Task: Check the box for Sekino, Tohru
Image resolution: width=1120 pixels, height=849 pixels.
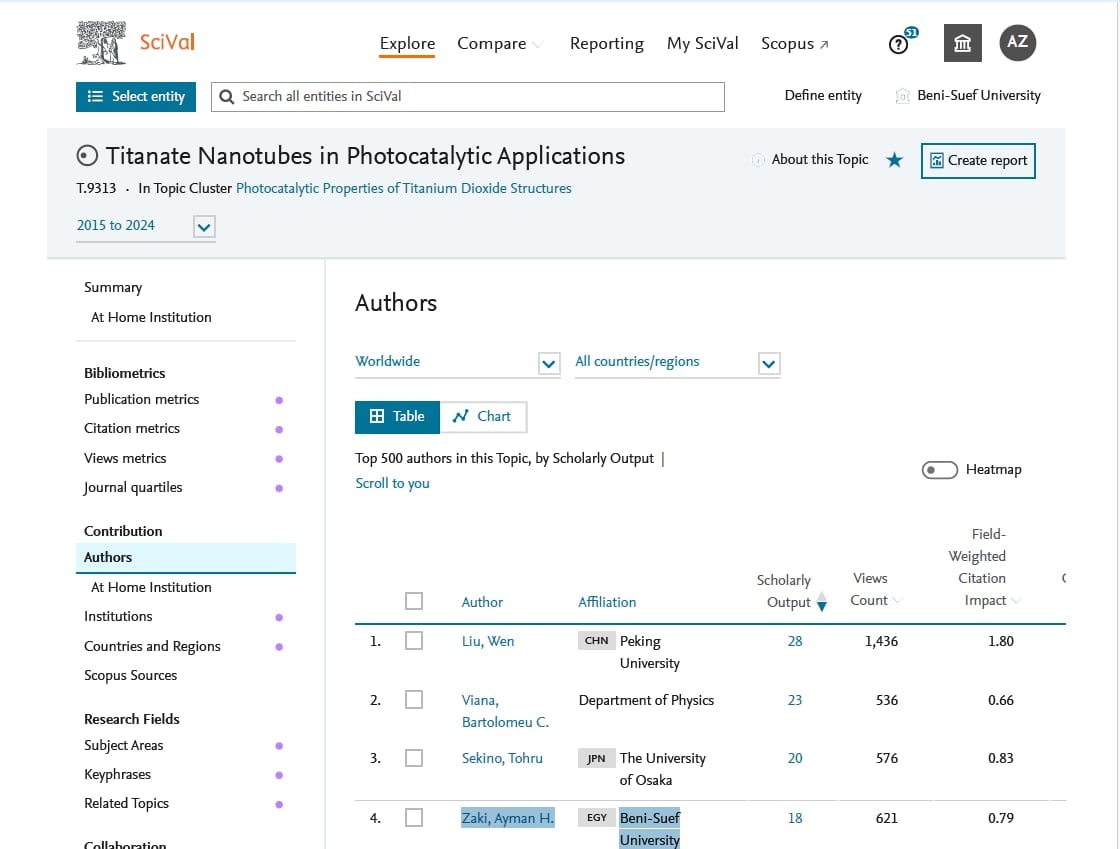Action: [414, 758]
